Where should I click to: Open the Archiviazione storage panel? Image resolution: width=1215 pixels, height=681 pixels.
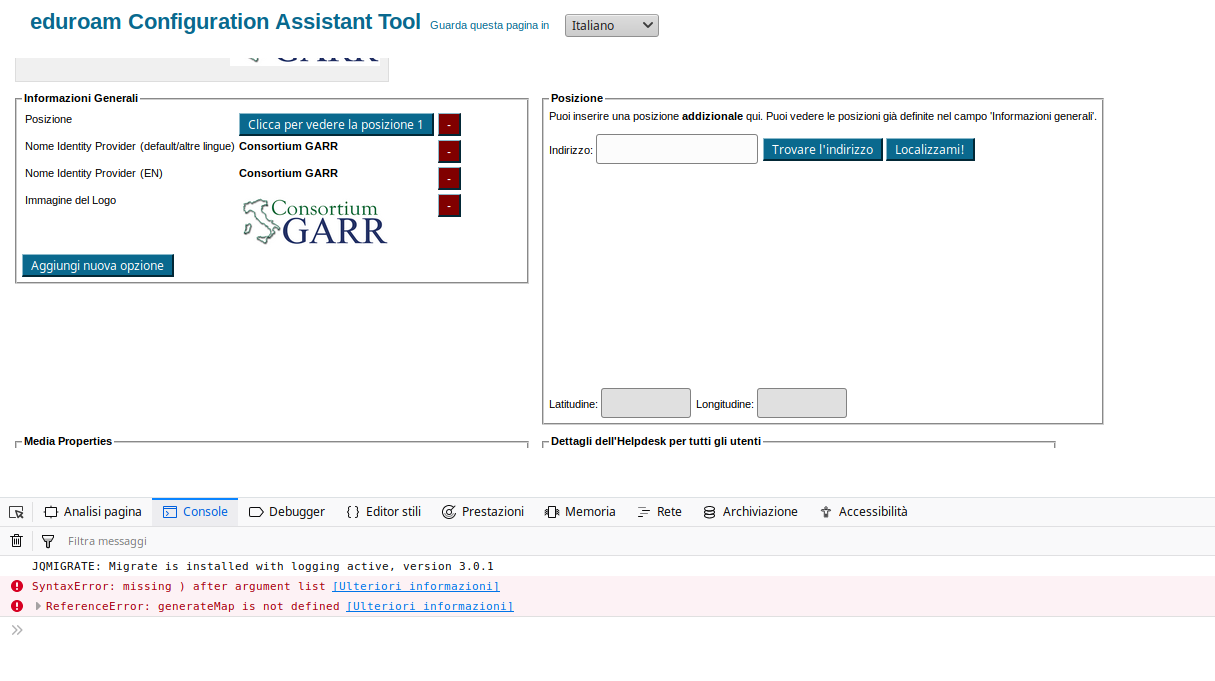750,512
